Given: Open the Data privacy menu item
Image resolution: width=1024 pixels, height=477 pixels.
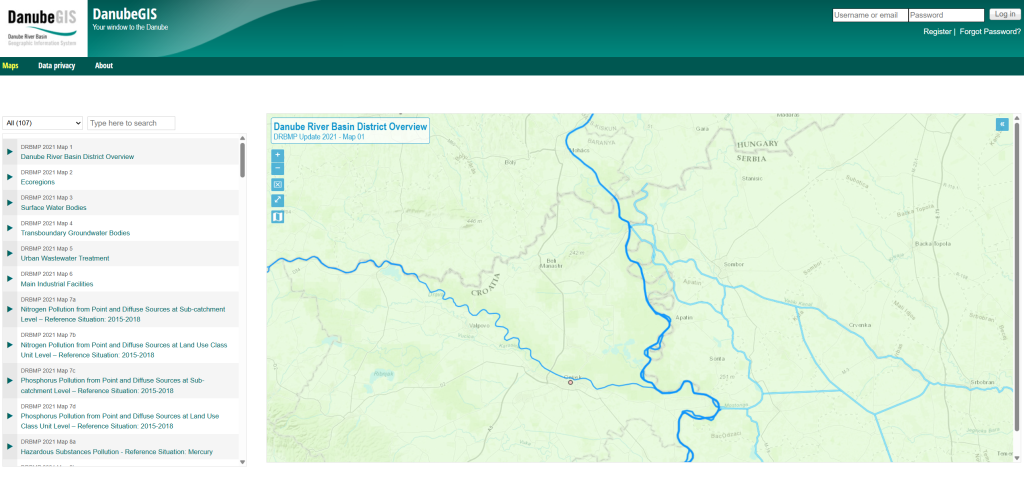Looking at the screenshot, I should click(x=56, y=66).
